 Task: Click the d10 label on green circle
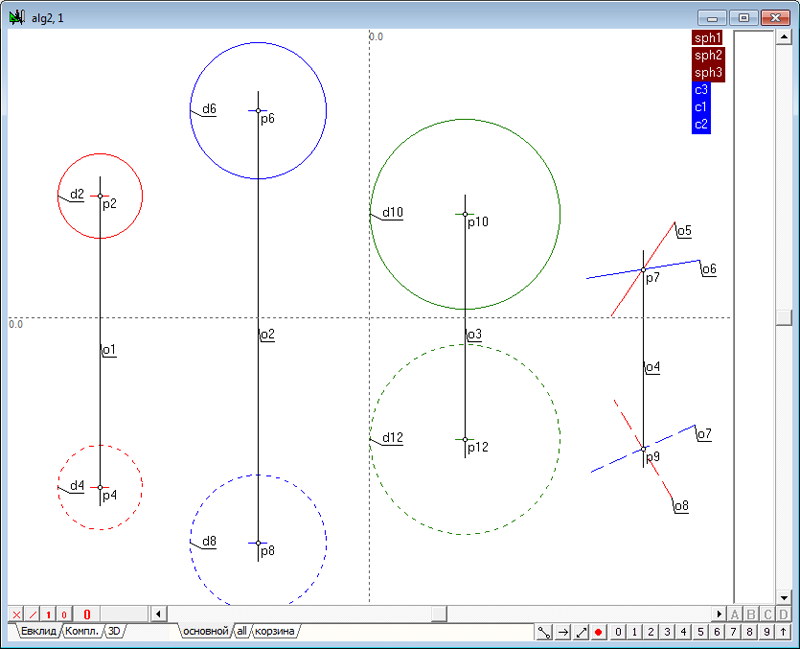point(393,212)
